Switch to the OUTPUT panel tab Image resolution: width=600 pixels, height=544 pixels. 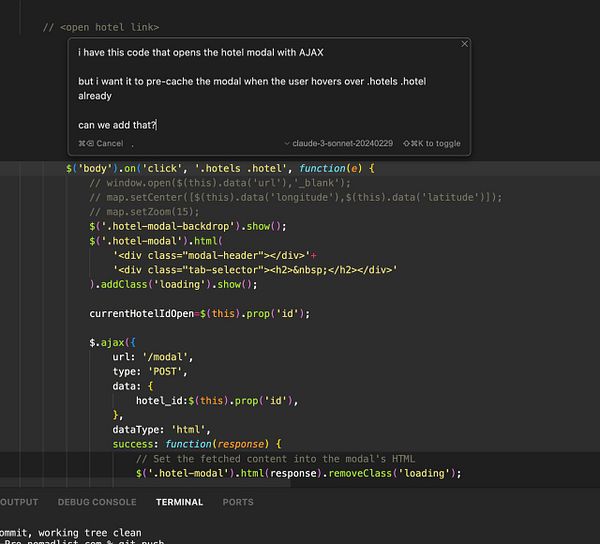click(19, 502)
